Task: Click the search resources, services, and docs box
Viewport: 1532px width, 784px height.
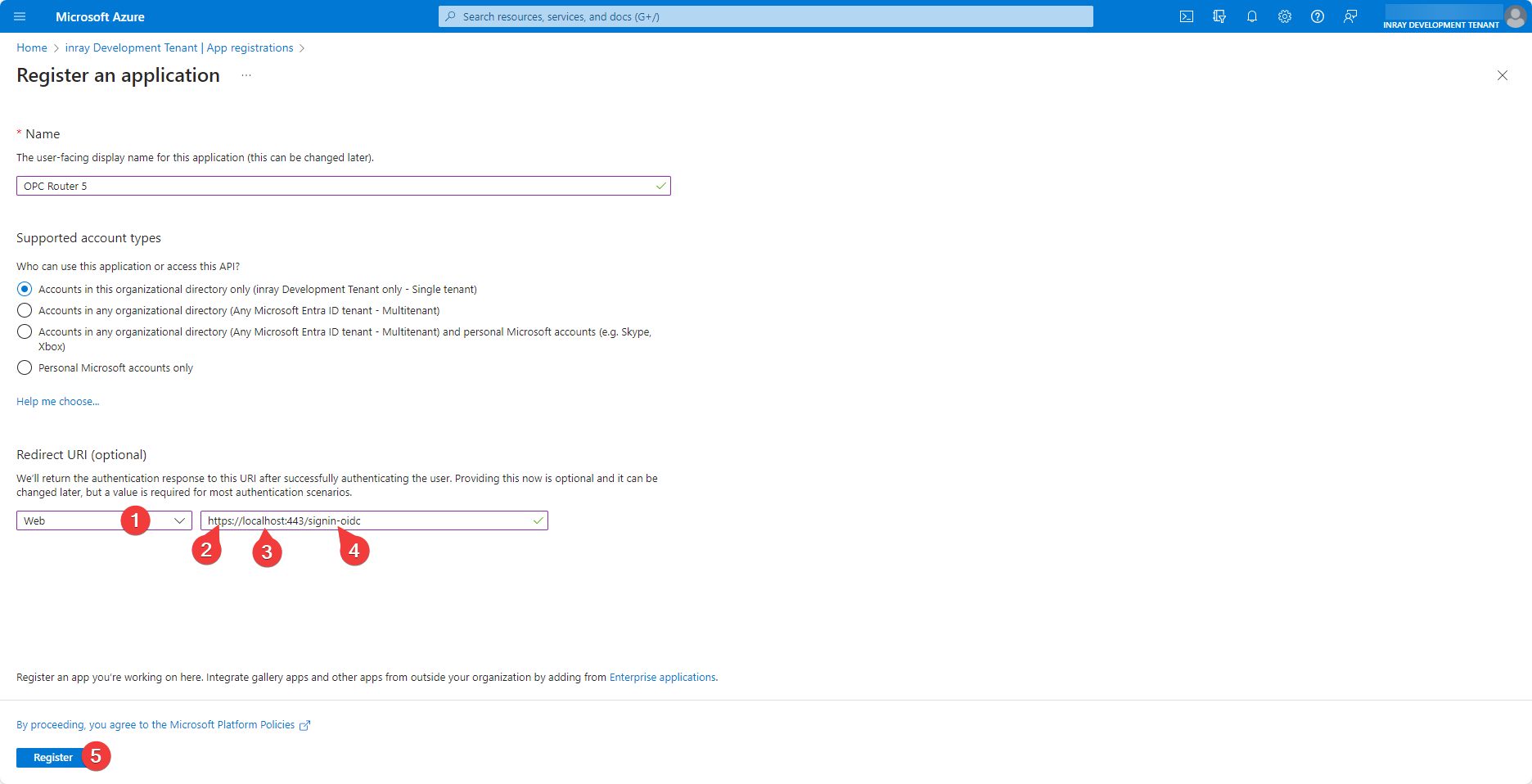Action: point(766,16)
